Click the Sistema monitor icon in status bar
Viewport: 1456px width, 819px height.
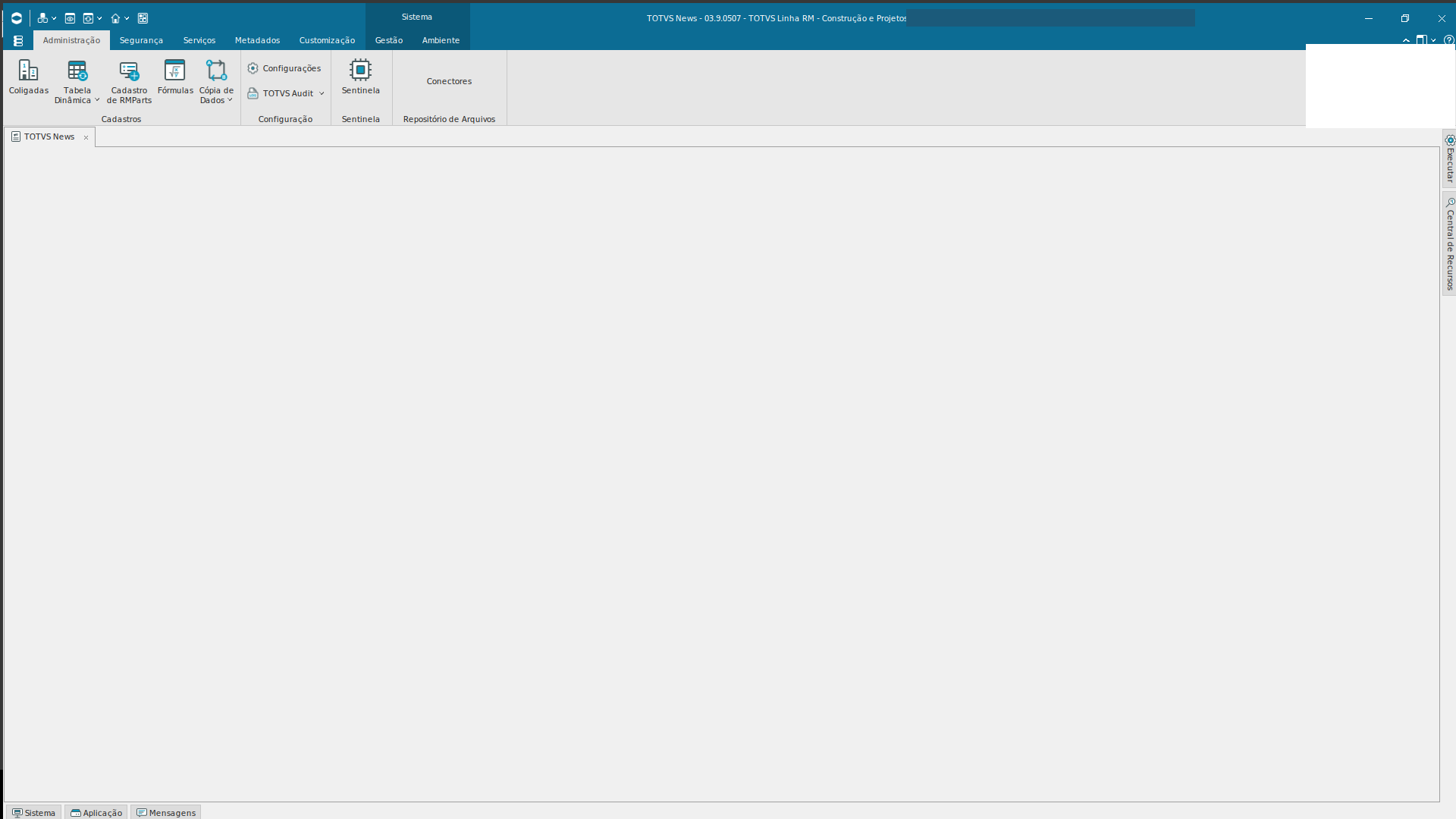(17, 812)
